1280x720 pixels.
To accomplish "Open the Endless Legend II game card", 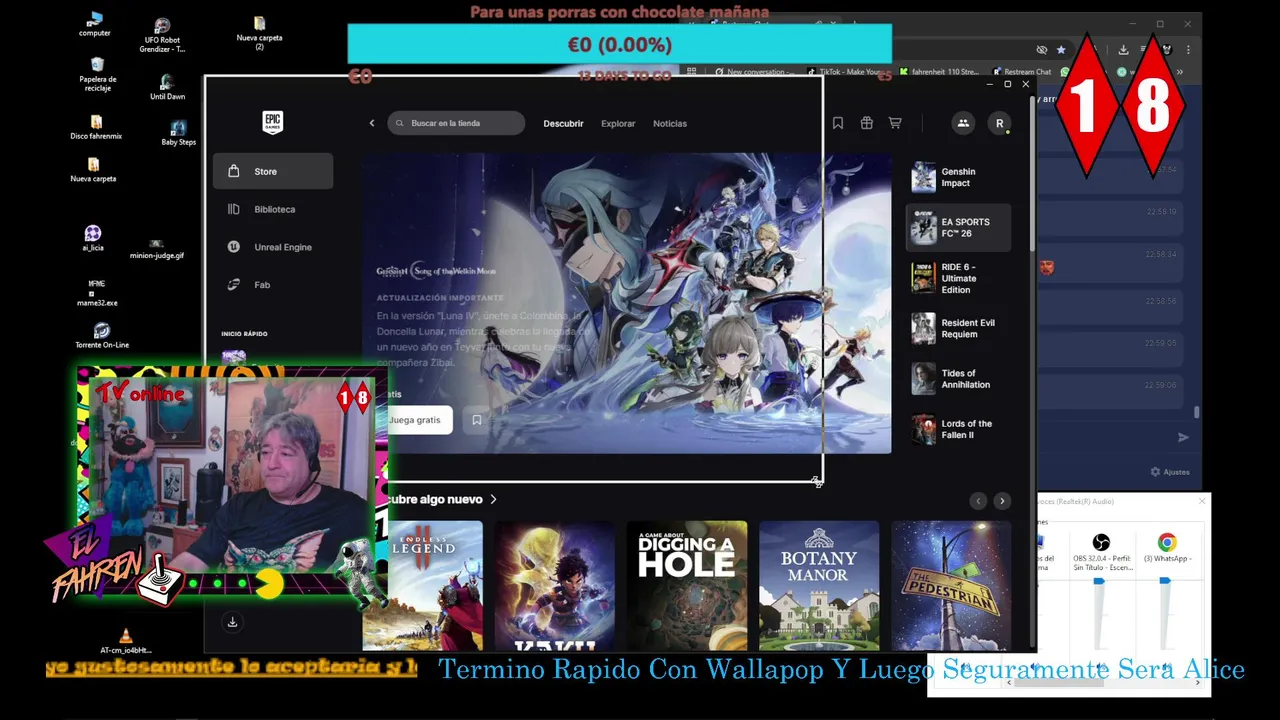I will coord(422,586).
